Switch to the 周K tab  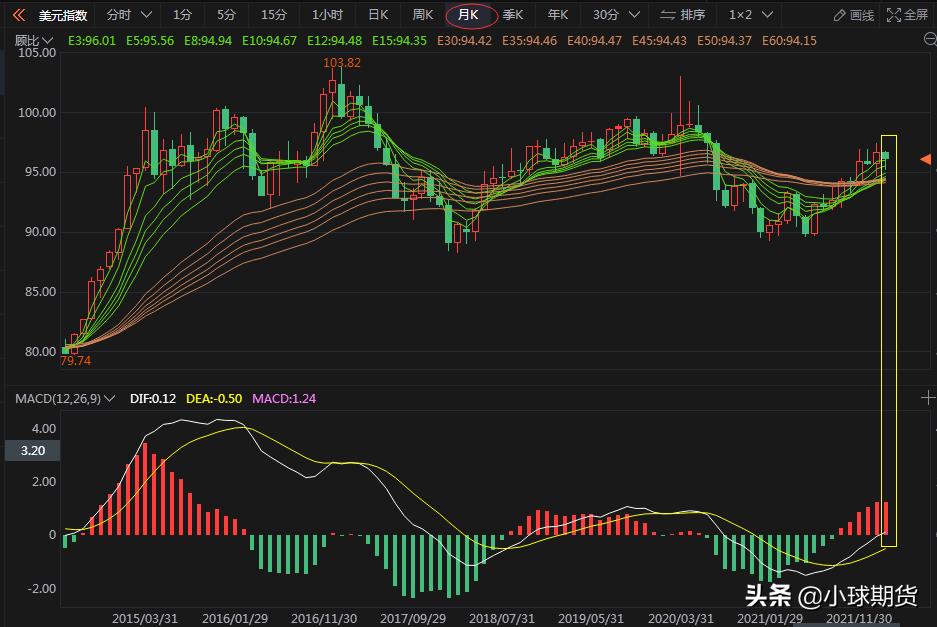coord(423,15)
